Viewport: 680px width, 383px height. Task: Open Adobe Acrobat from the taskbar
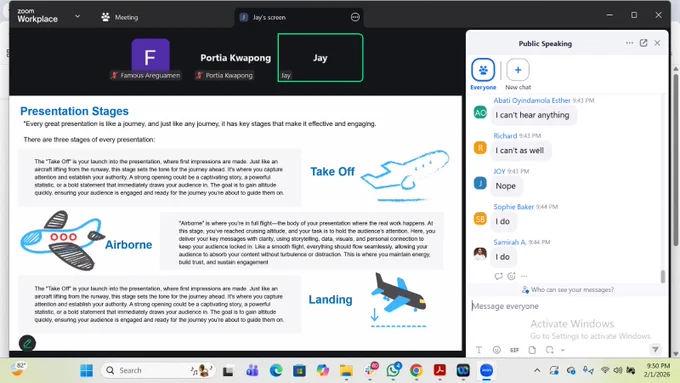point(440,370)
